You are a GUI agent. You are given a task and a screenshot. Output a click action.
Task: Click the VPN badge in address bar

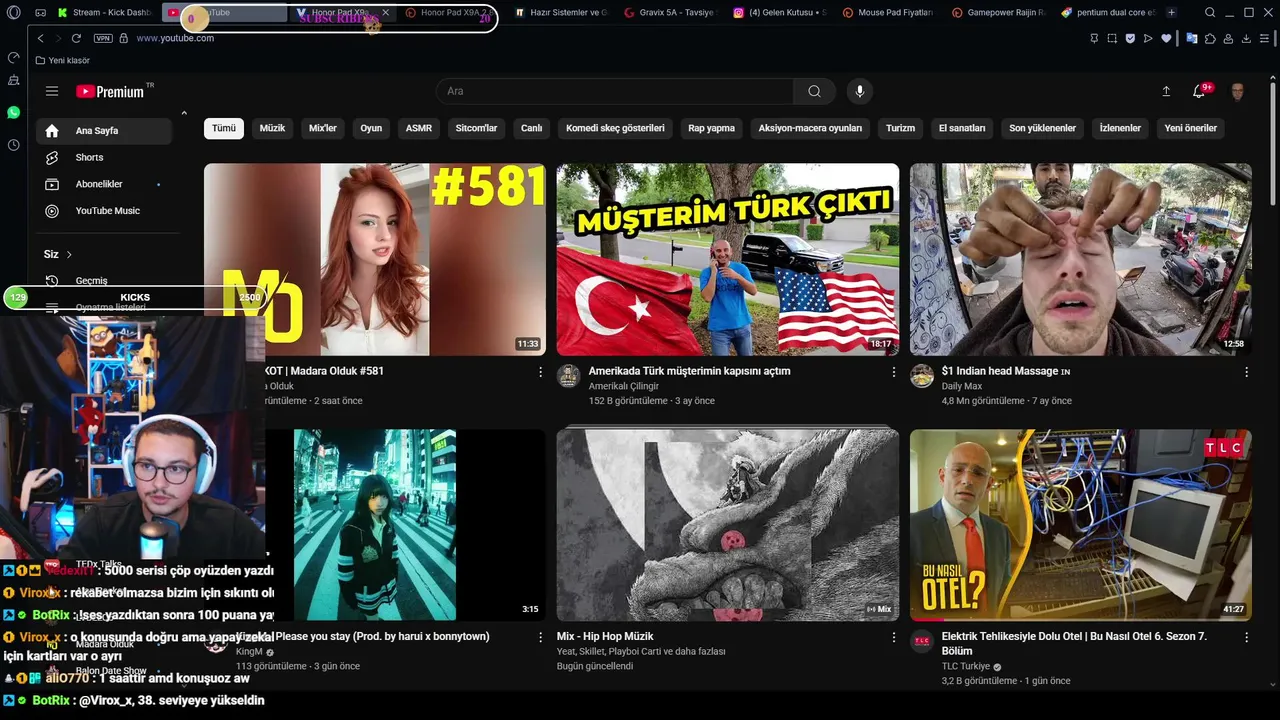pos(103,38)
